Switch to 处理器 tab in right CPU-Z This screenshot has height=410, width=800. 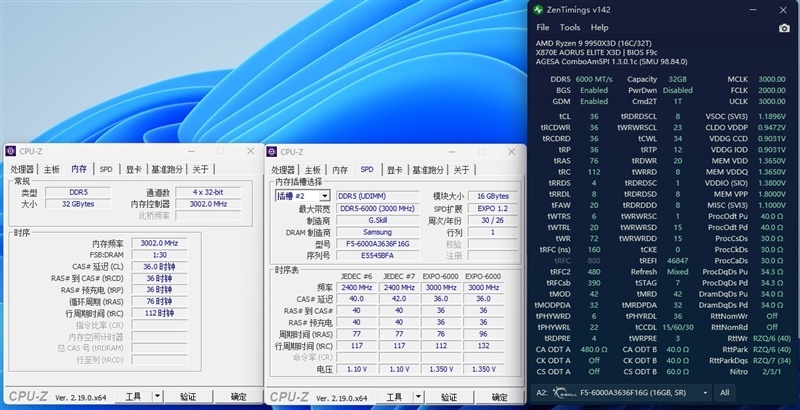point(283,170)
